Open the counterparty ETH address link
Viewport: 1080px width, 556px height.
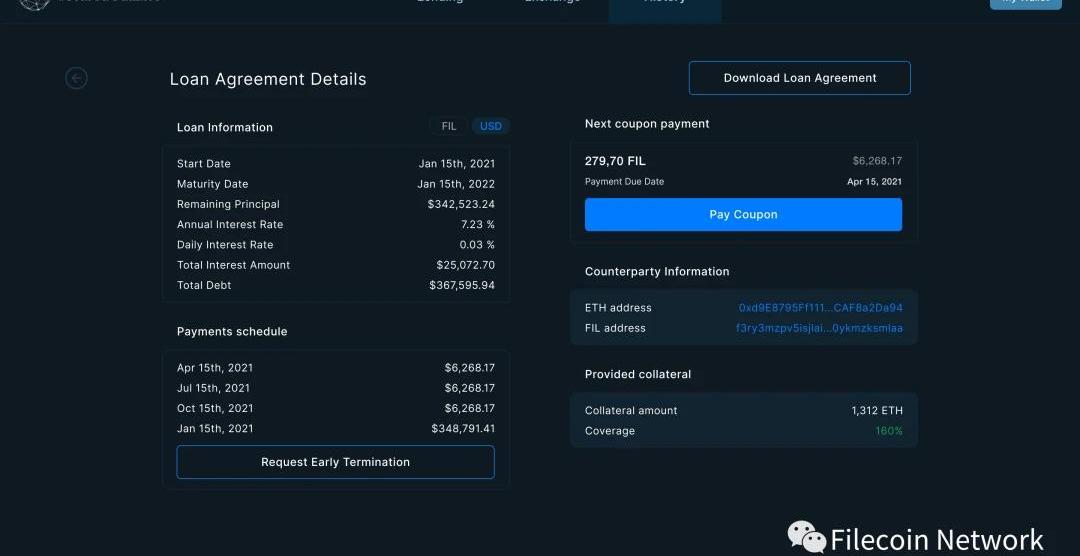click(820, 308)
